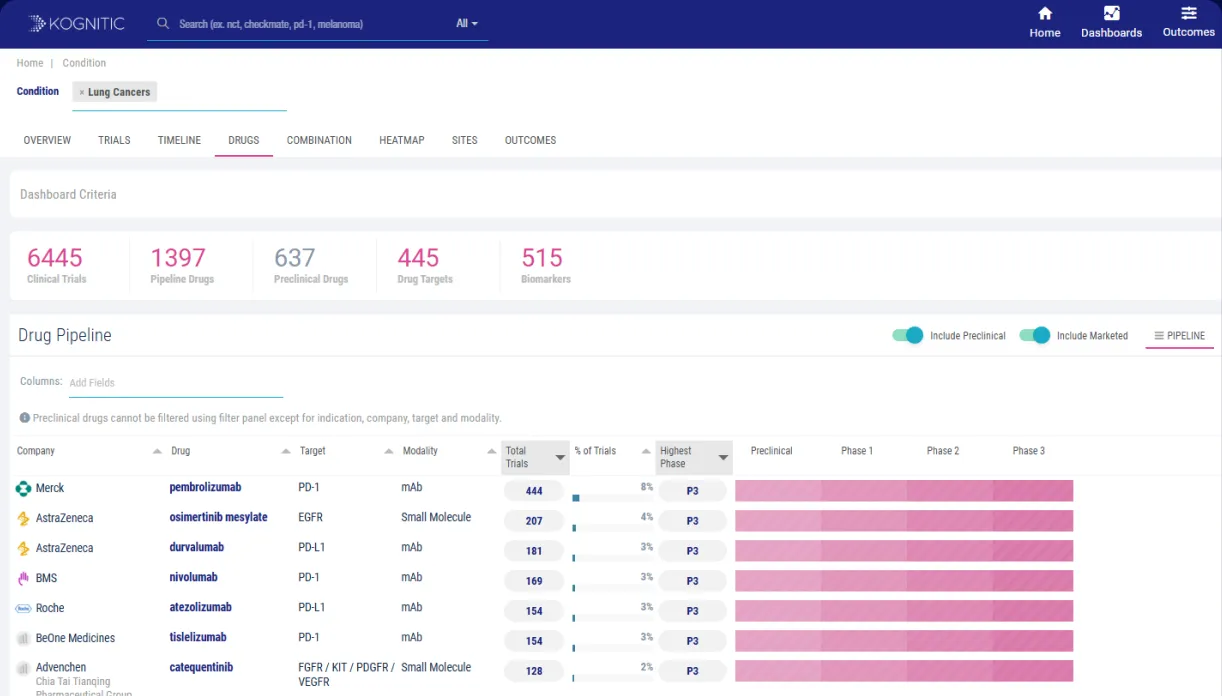Switch to the OUTCOMES tab

(x=530, y=140)
